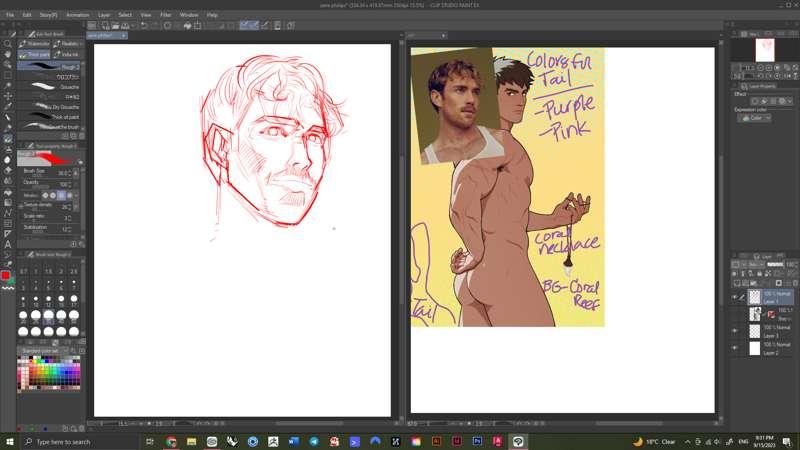Hide Layer 2 with its eye icon

coord(735,348)
